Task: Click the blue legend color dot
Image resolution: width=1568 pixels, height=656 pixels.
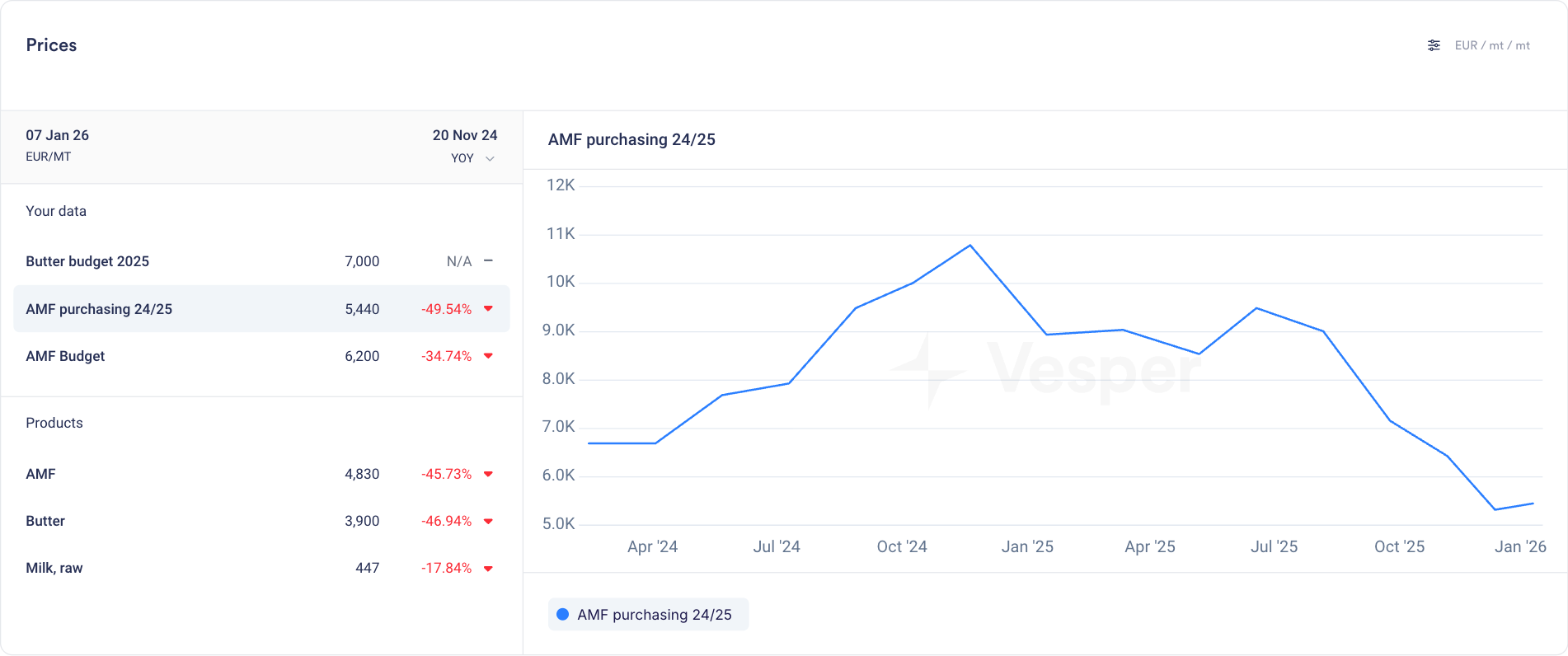Action: (563, 615)
